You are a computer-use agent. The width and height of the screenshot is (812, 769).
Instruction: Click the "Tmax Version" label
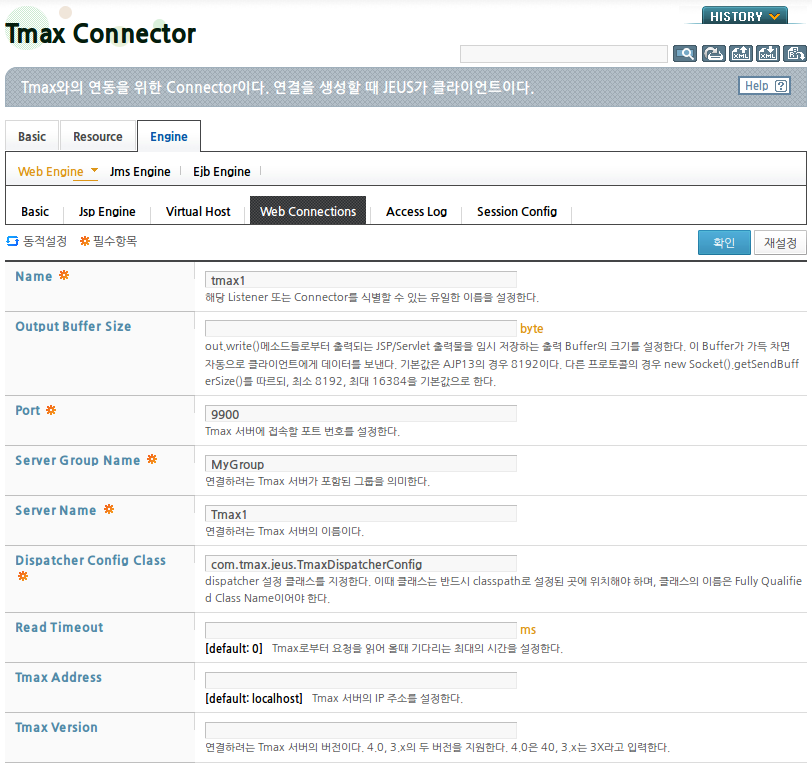tap(56, 727)
